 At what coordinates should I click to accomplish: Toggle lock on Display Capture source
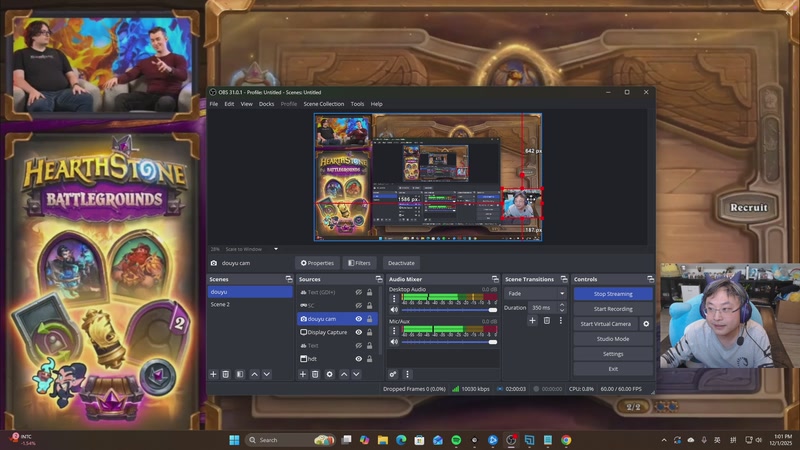click(369, 332)
